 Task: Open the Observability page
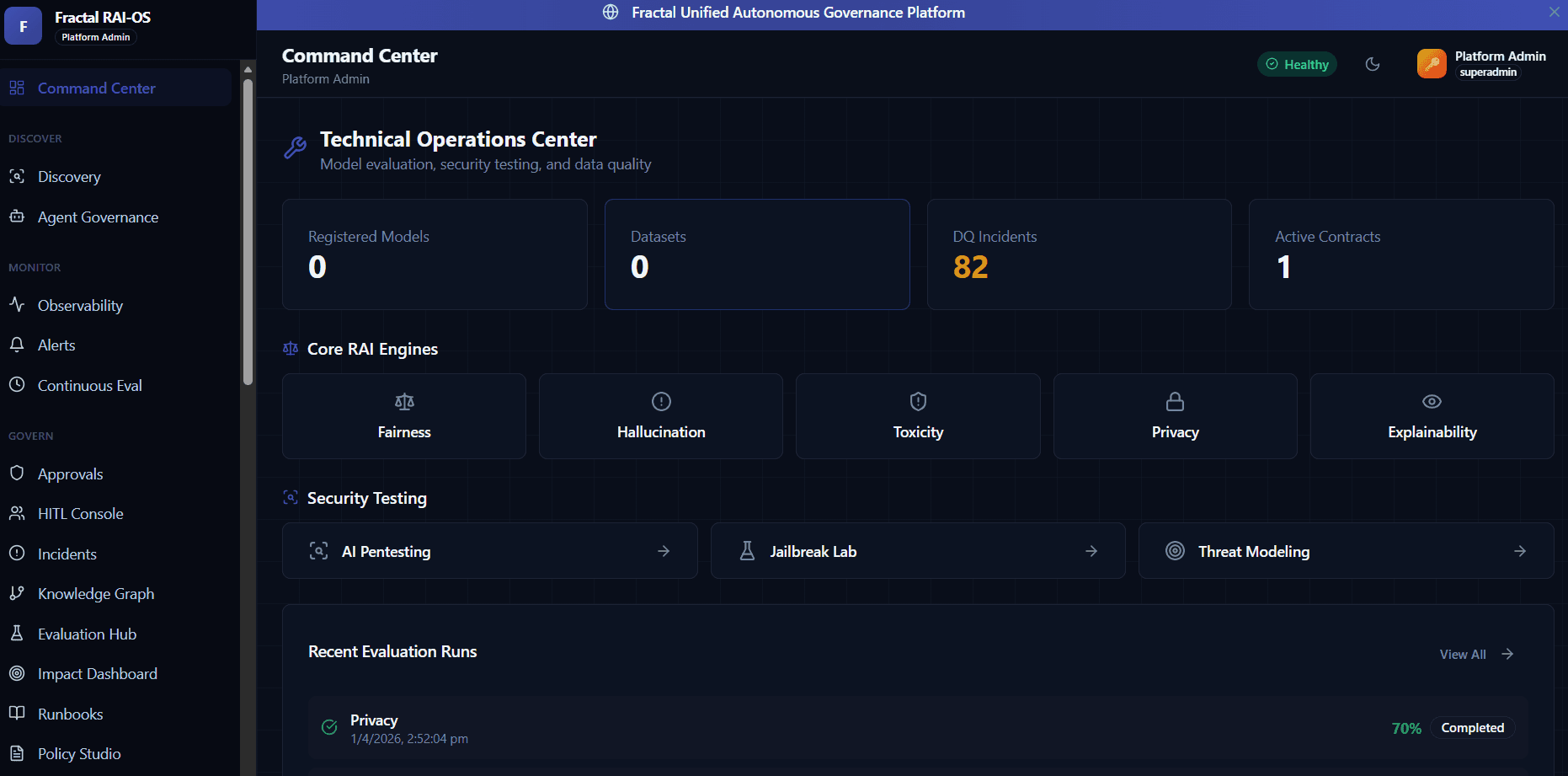[115, 305]
